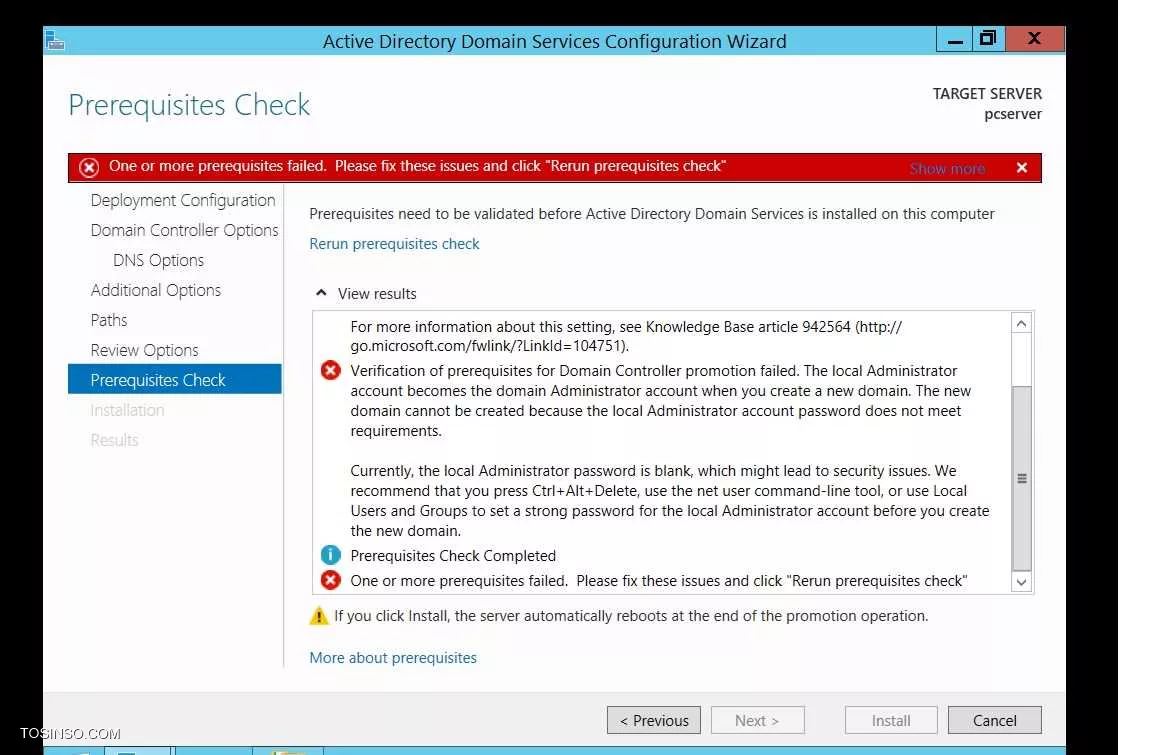Close the wizard window

[x=1034, y=39]
